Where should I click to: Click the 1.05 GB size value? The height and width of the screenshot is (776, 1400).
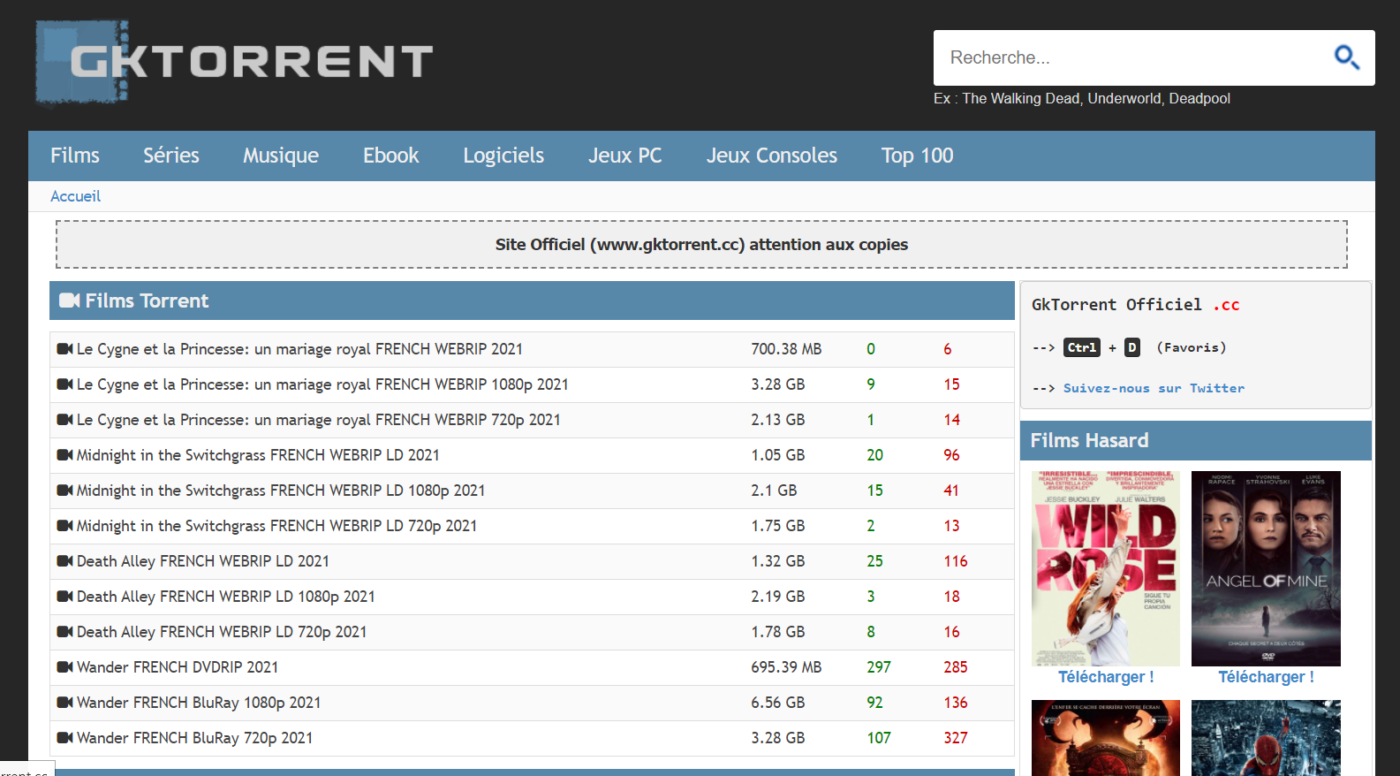pyautogui.click(x=778, y=455)
